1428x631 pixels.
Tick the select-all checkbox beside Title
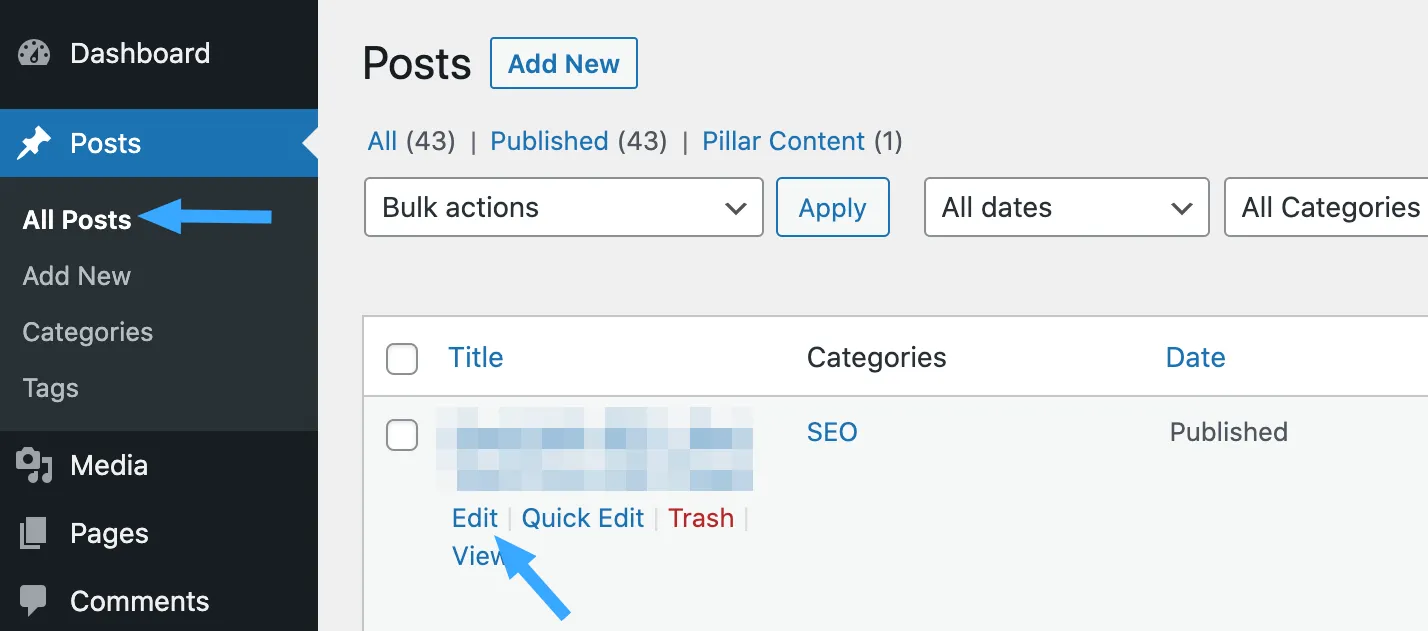(x=402, y=358)
